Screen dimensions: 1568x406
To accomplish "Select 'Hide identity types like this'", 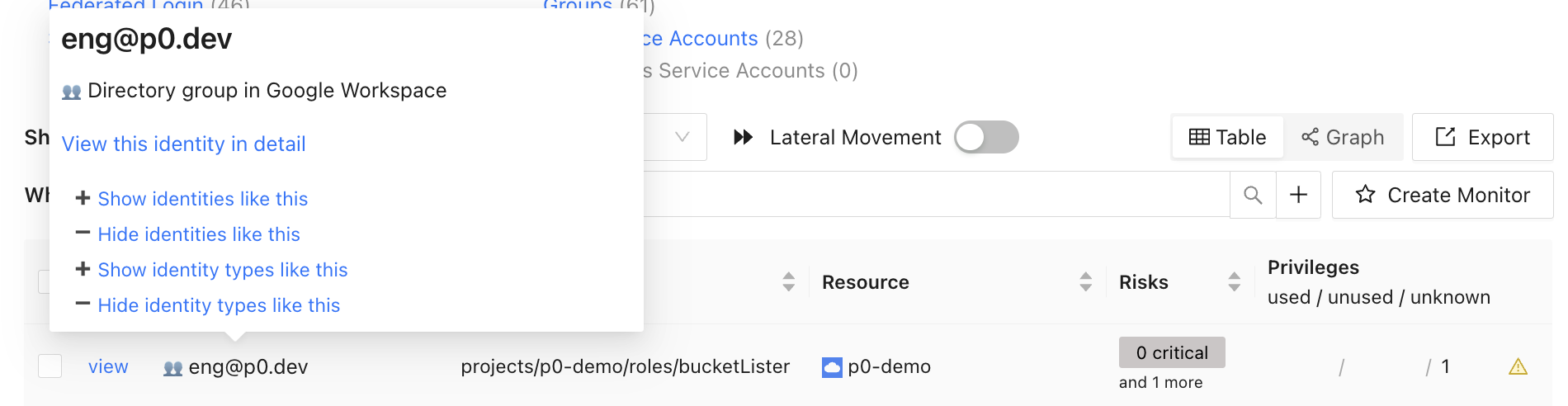I will 219,305.
